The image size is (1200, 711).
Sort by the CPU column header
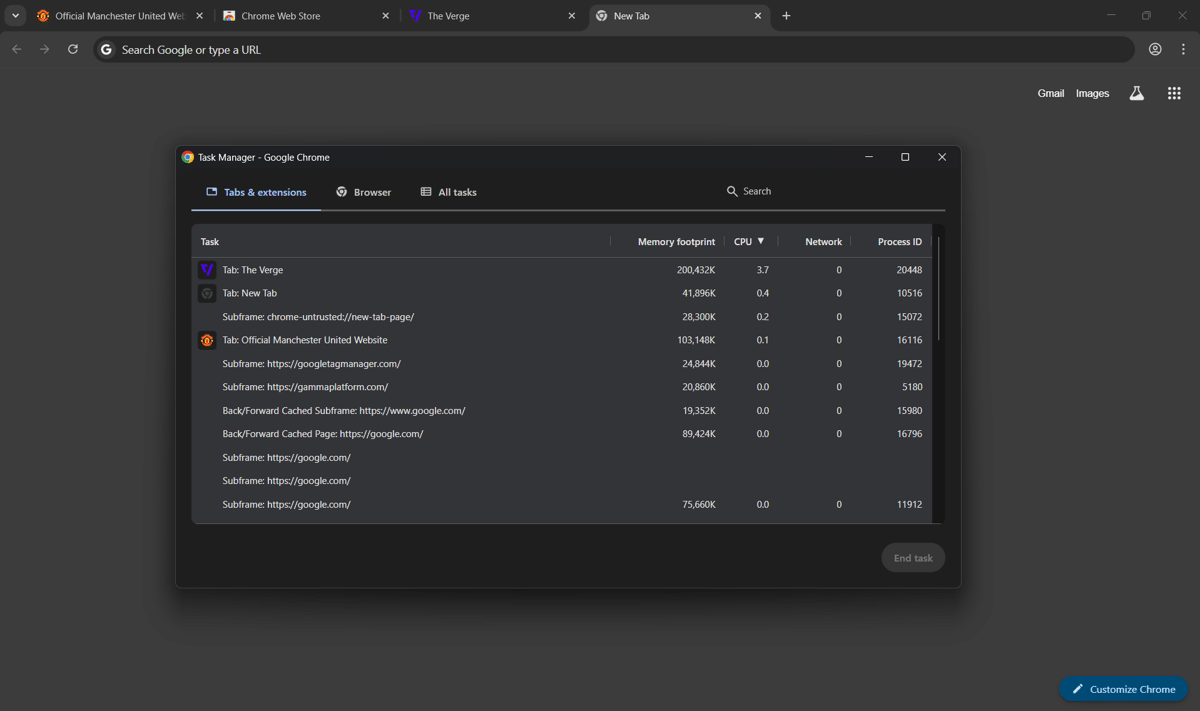(743, 241)
